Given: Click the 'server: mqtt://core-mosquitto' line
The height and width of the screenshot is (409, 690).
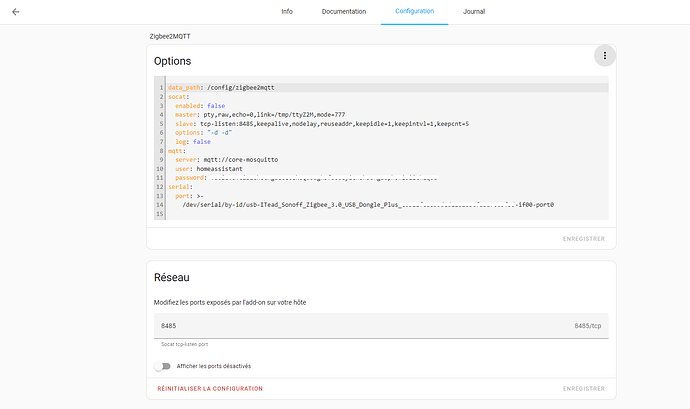Looking at the screenshot, I should point(226,160).
